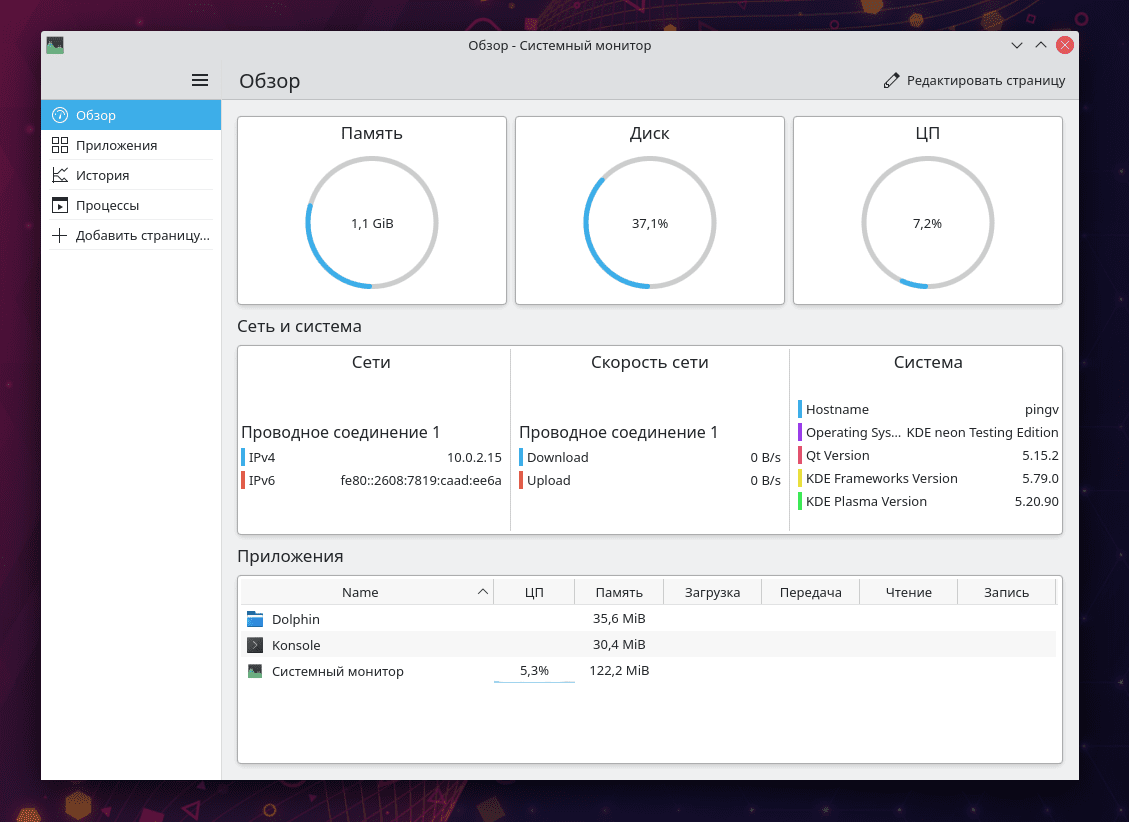Click the Konsole terminal icon in list
Viewport: 1129px width, 822px height.
click(255, 645)
